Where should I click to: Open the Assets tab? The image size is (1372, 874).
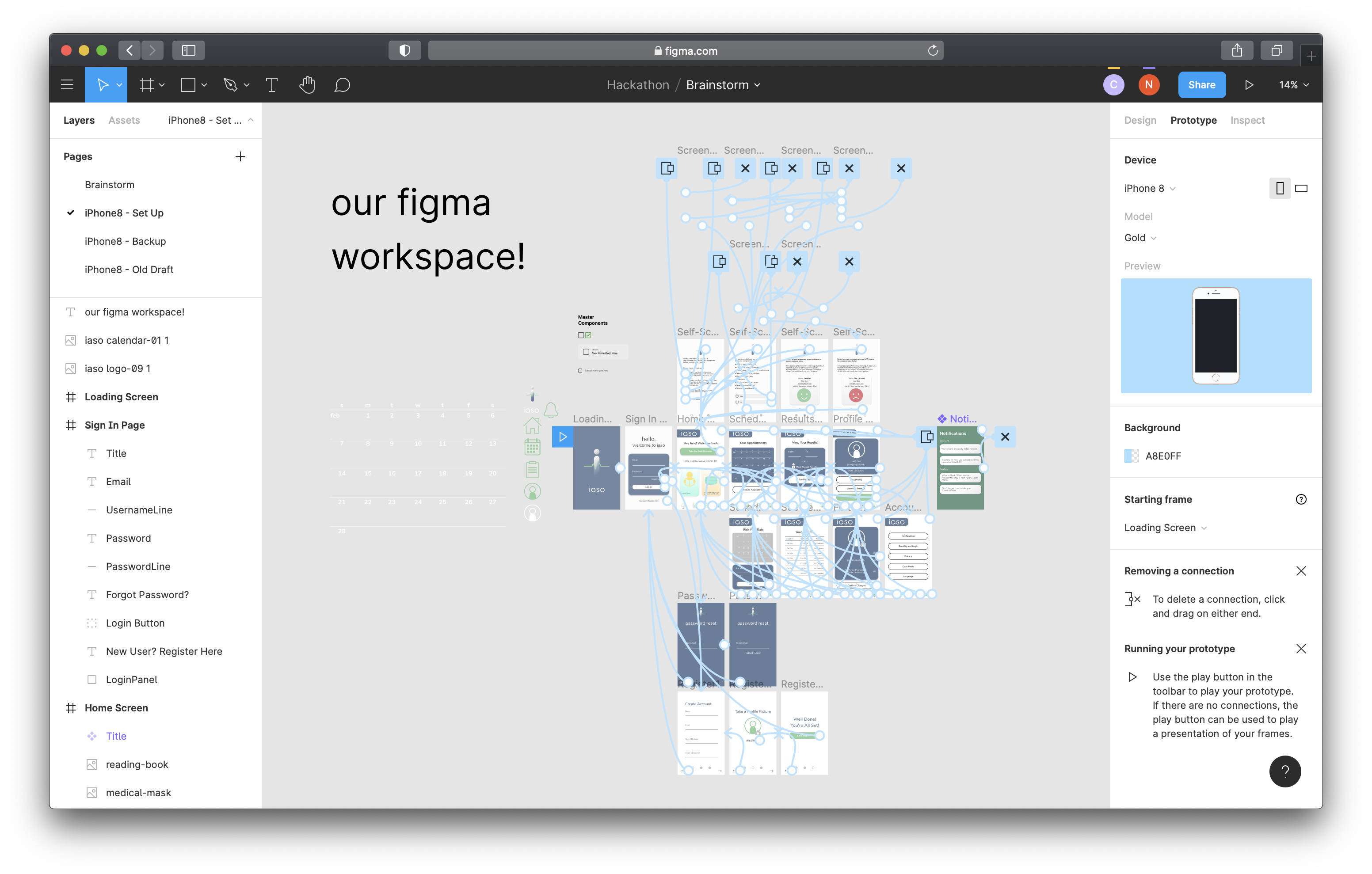[x=124, y=120]
